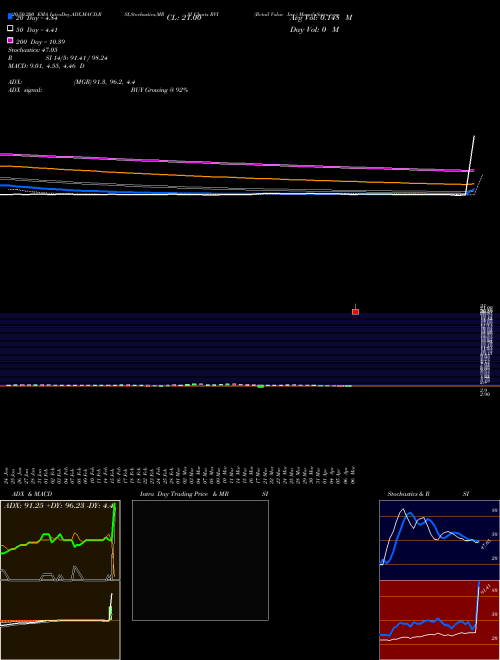
Task: Click the blue 20 Day EMA legend swatch
Action: (x=10, y=16)
